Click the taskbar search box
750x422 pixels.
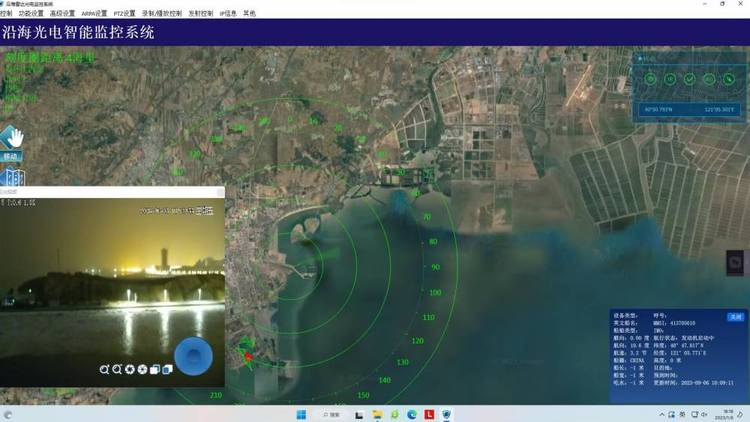tap(331, 414)
